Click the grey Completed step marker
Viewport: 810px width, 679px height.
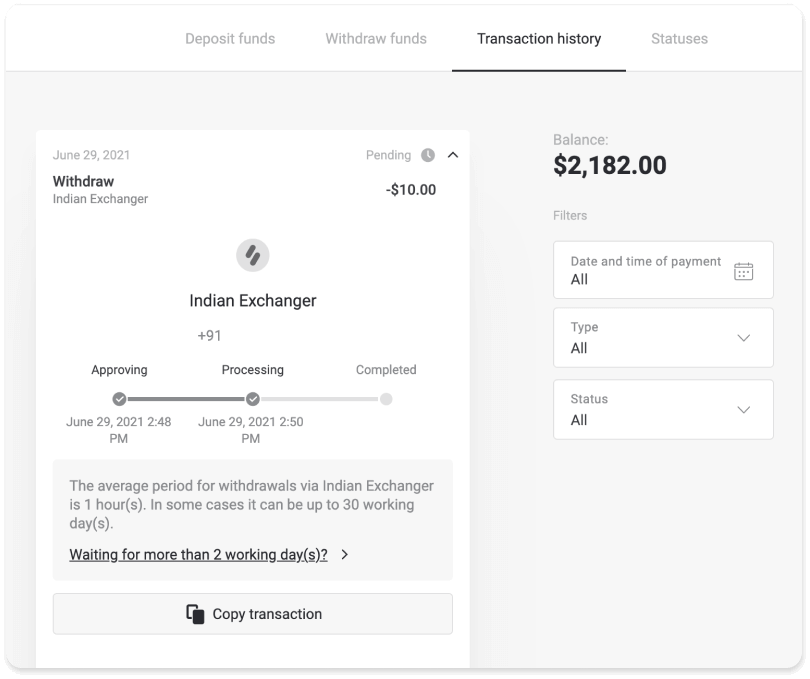click(x=386, y=397)
